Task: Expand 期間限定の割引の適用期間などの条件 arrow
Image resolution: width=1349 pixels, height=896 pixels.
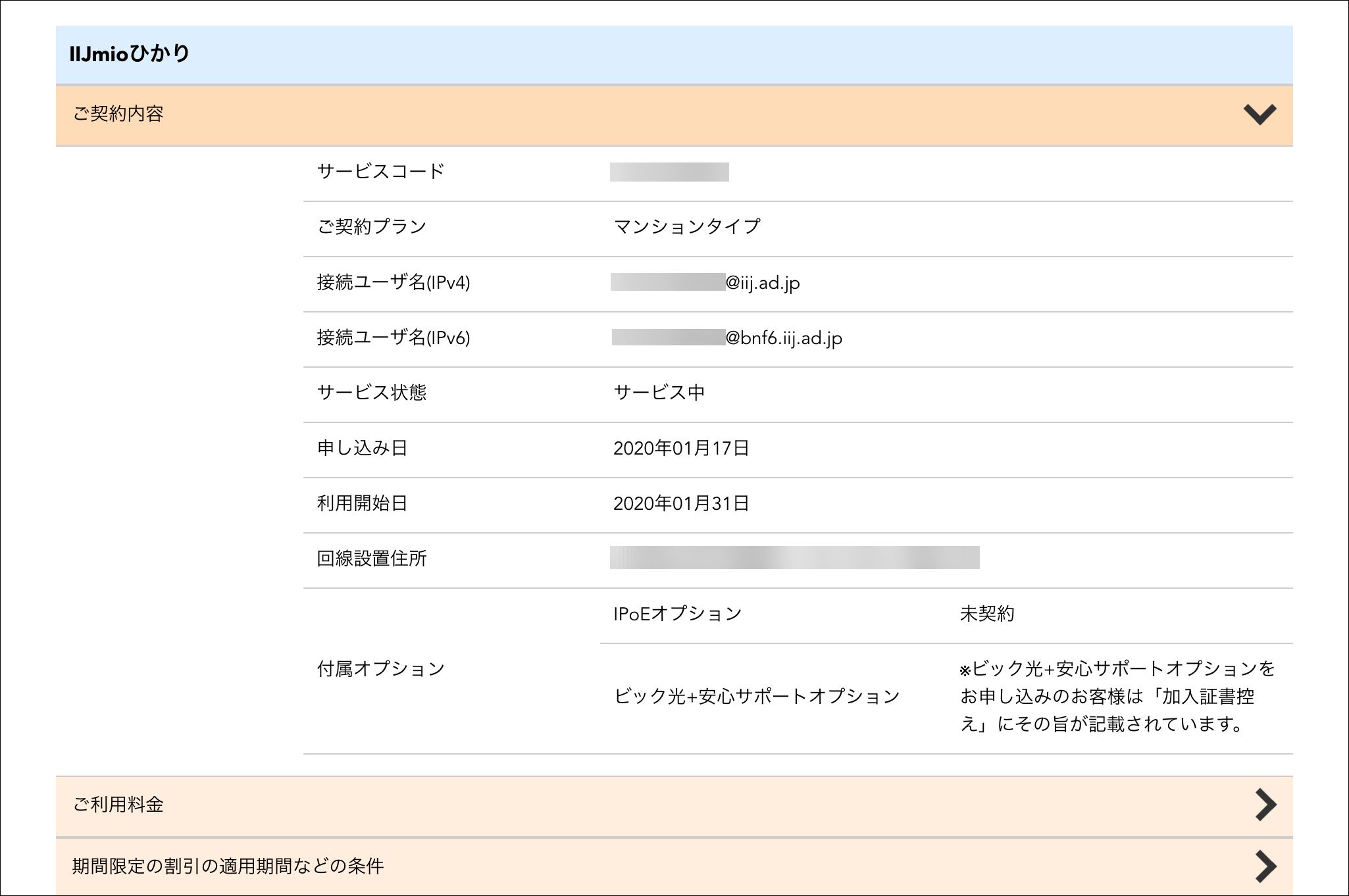Action: (1266, 866)
